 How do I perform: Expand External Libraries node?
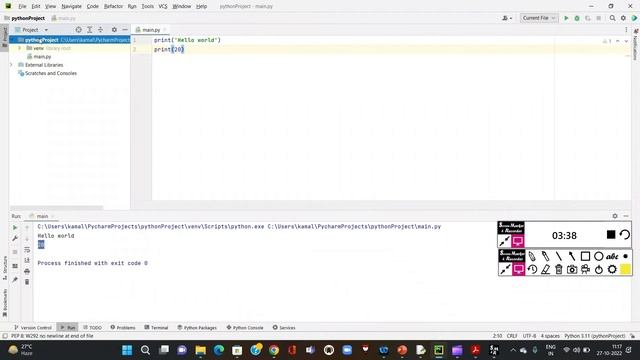point(11,65)
